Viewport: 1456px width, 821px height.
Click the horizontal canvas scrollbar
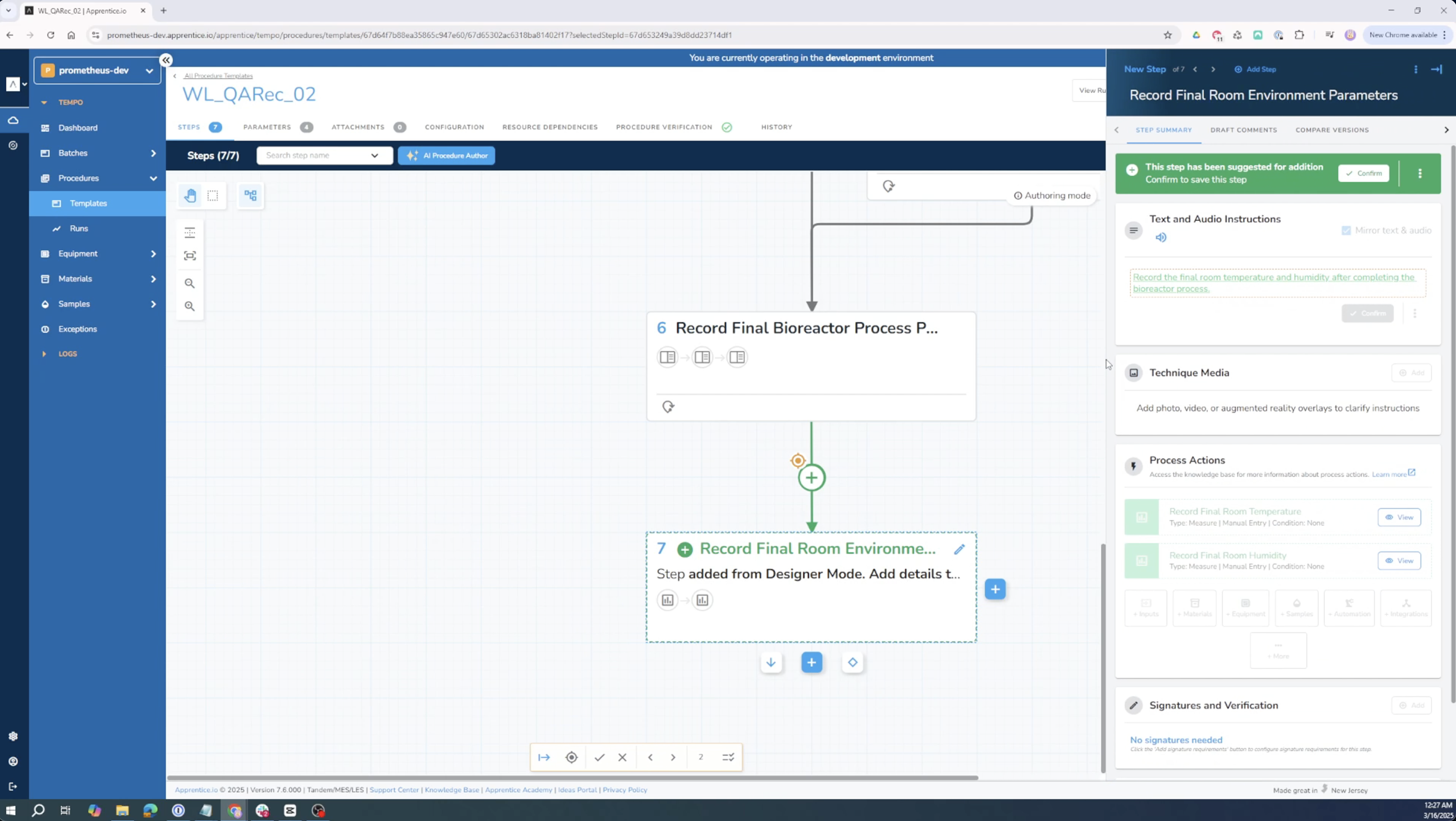(573, 778)
